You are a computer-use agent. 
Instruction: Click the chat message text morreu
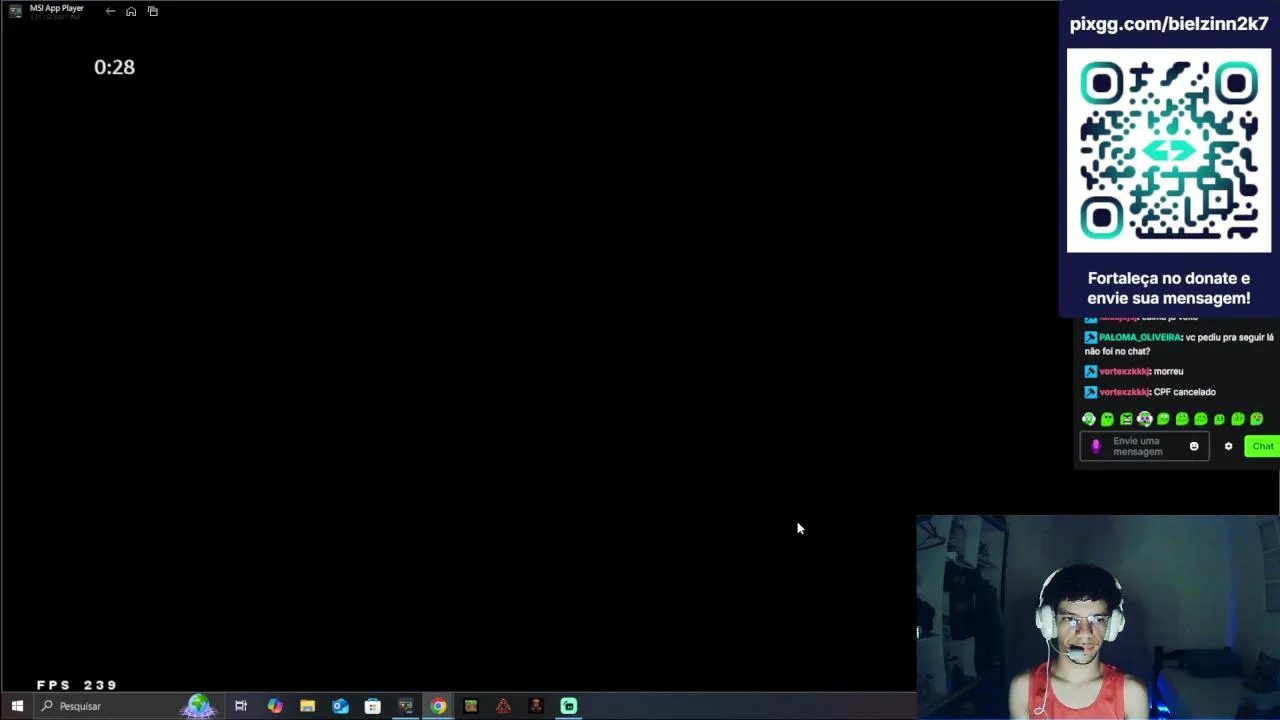(1168, 371)
